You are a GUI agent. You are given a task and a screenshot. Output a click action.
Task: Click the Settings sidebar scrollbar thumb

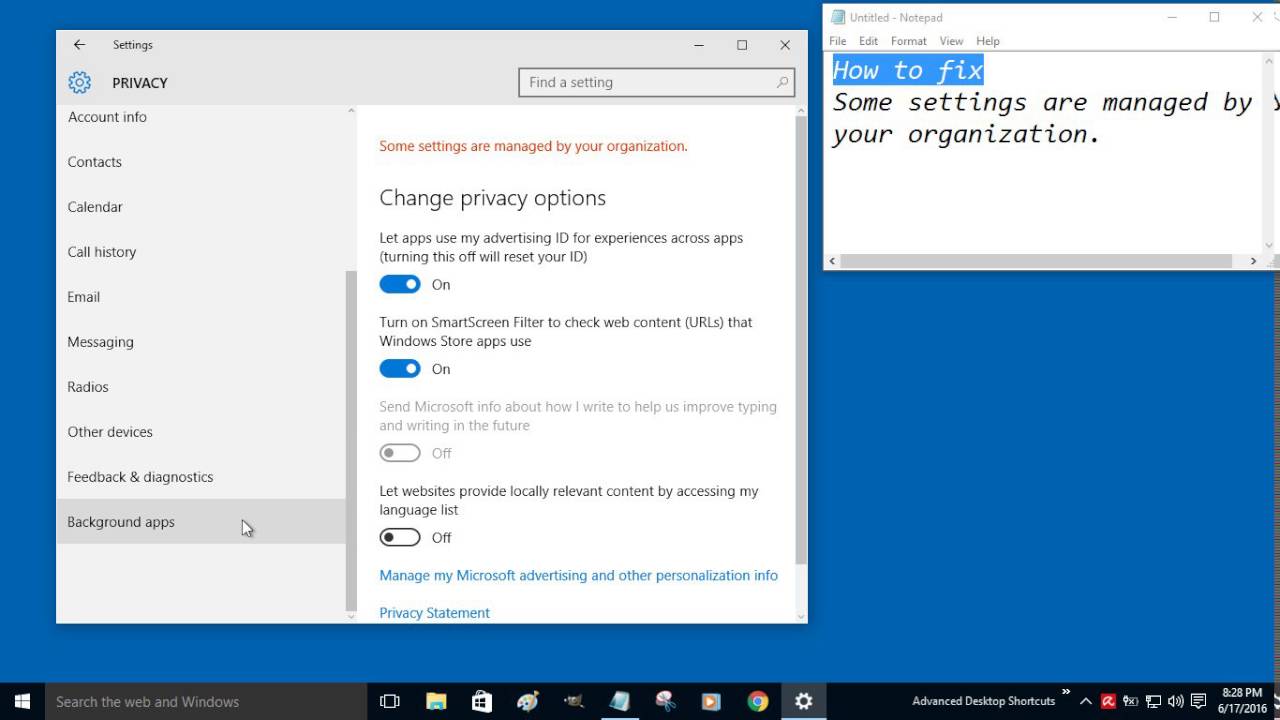point(351,440)
